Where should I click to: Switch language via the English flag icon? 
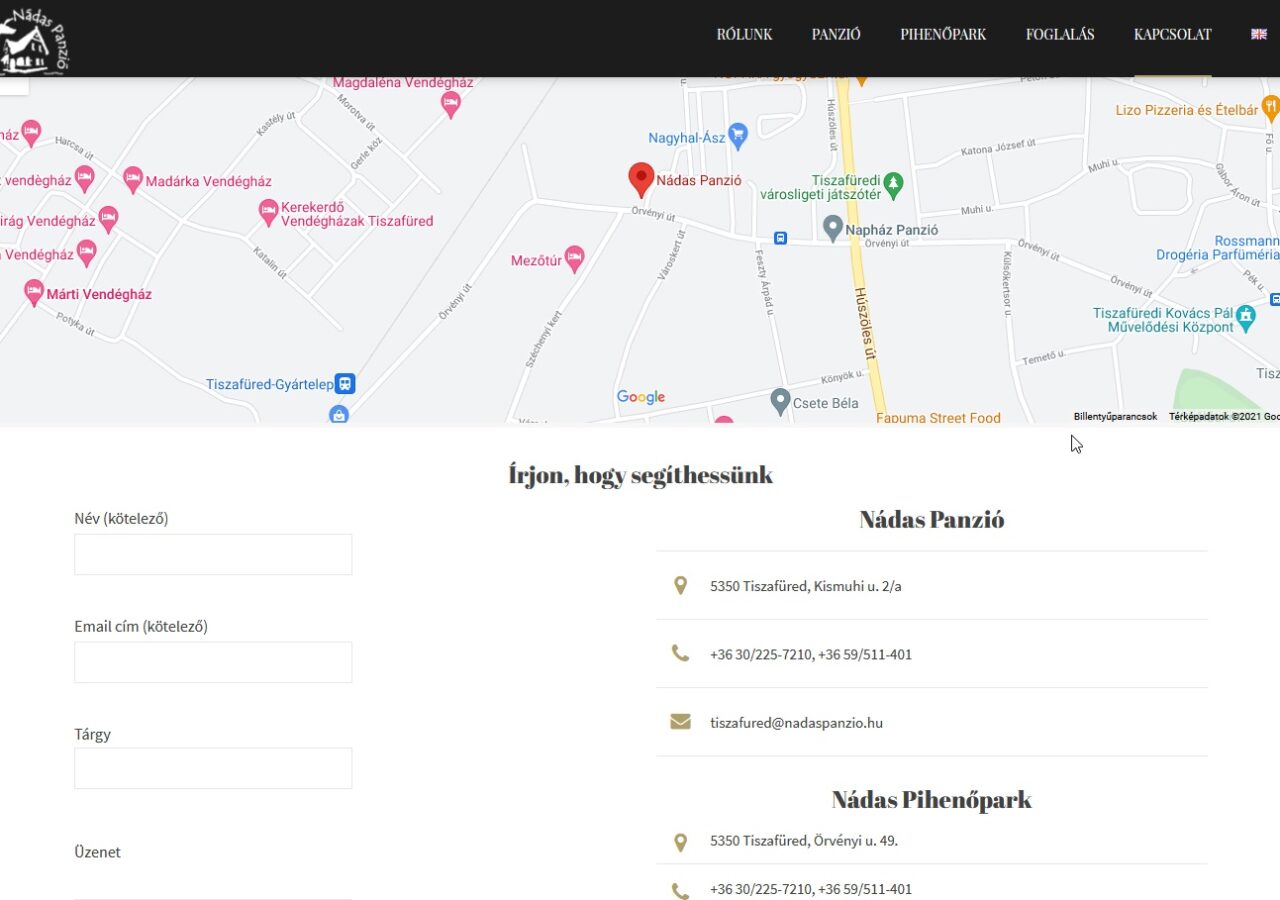(x=1259, y=34)
